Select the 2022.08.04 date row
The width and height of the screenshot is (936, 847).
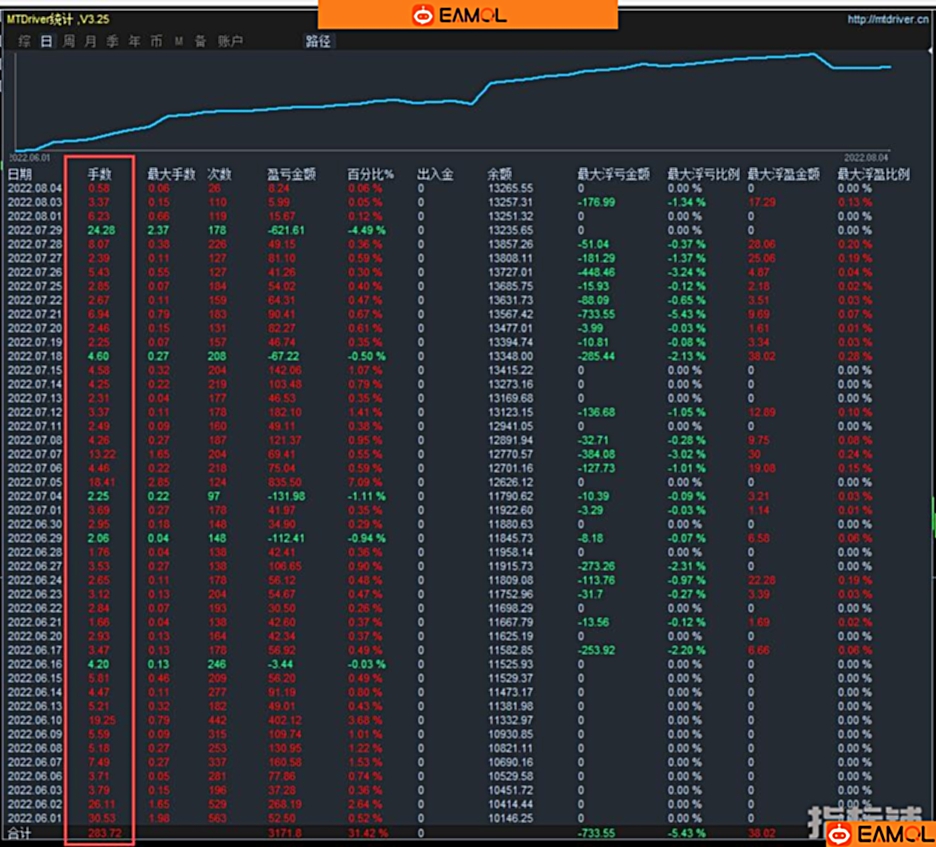pos(35,189)
